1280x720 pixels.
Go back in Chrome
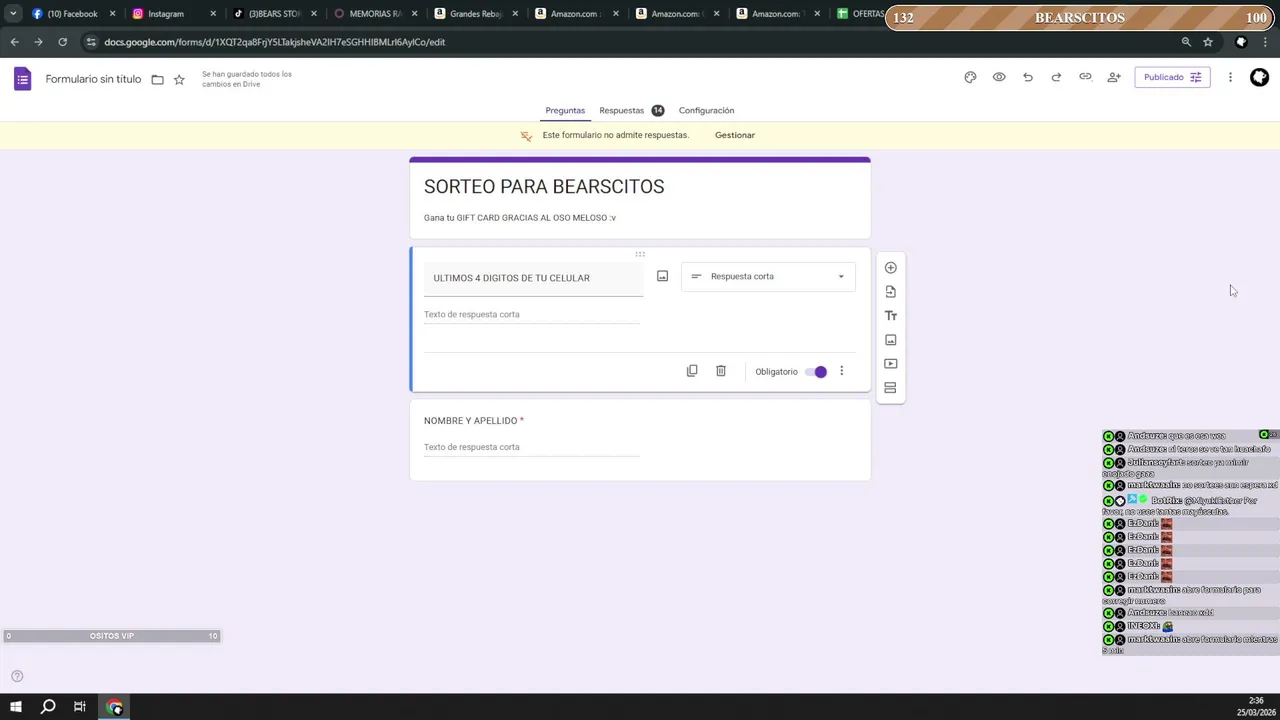(14, 42)
